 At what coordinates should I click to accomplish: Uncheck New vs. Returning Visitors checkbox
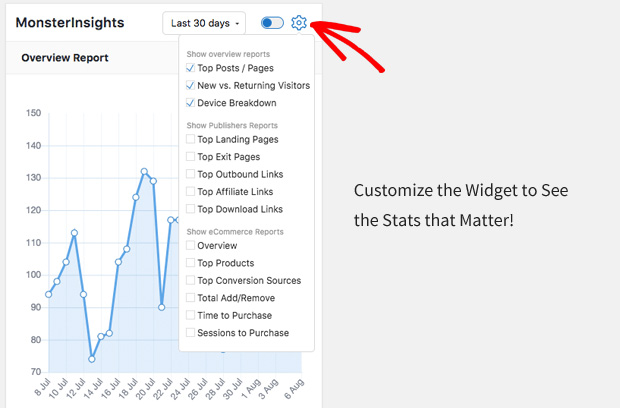(190, 85)
